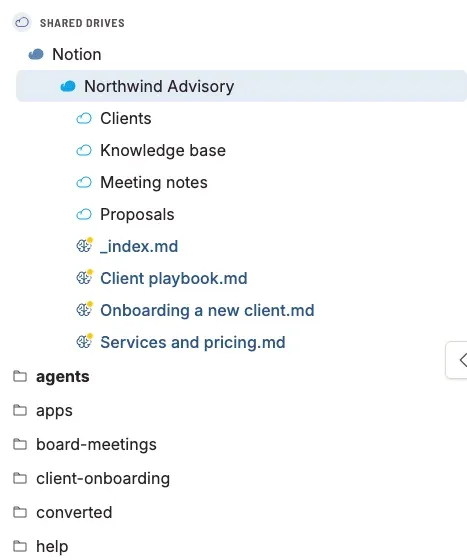The width and height of the screenshot is (467, 560).
Task: Open the Knowledge base folder
Action: (x=163, y=150)
